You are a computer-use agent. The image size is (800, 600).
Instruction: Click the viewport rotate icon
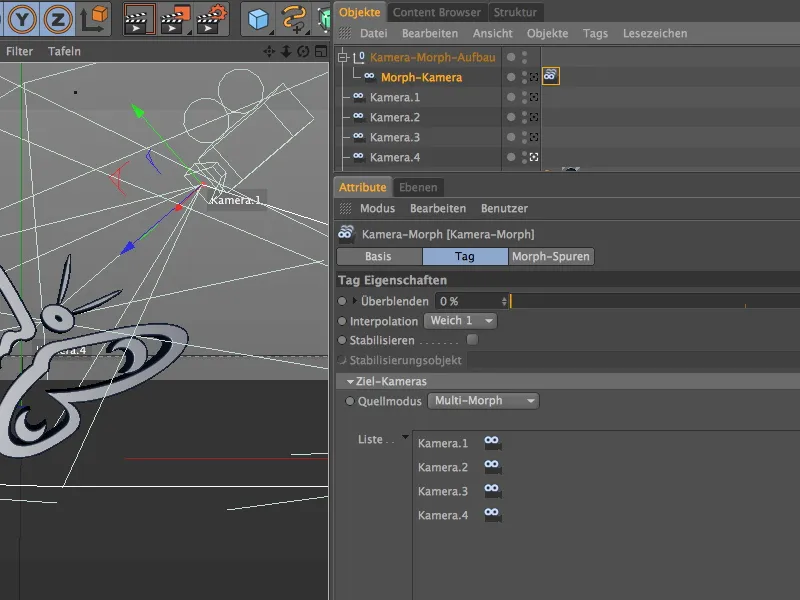(304, 52)
